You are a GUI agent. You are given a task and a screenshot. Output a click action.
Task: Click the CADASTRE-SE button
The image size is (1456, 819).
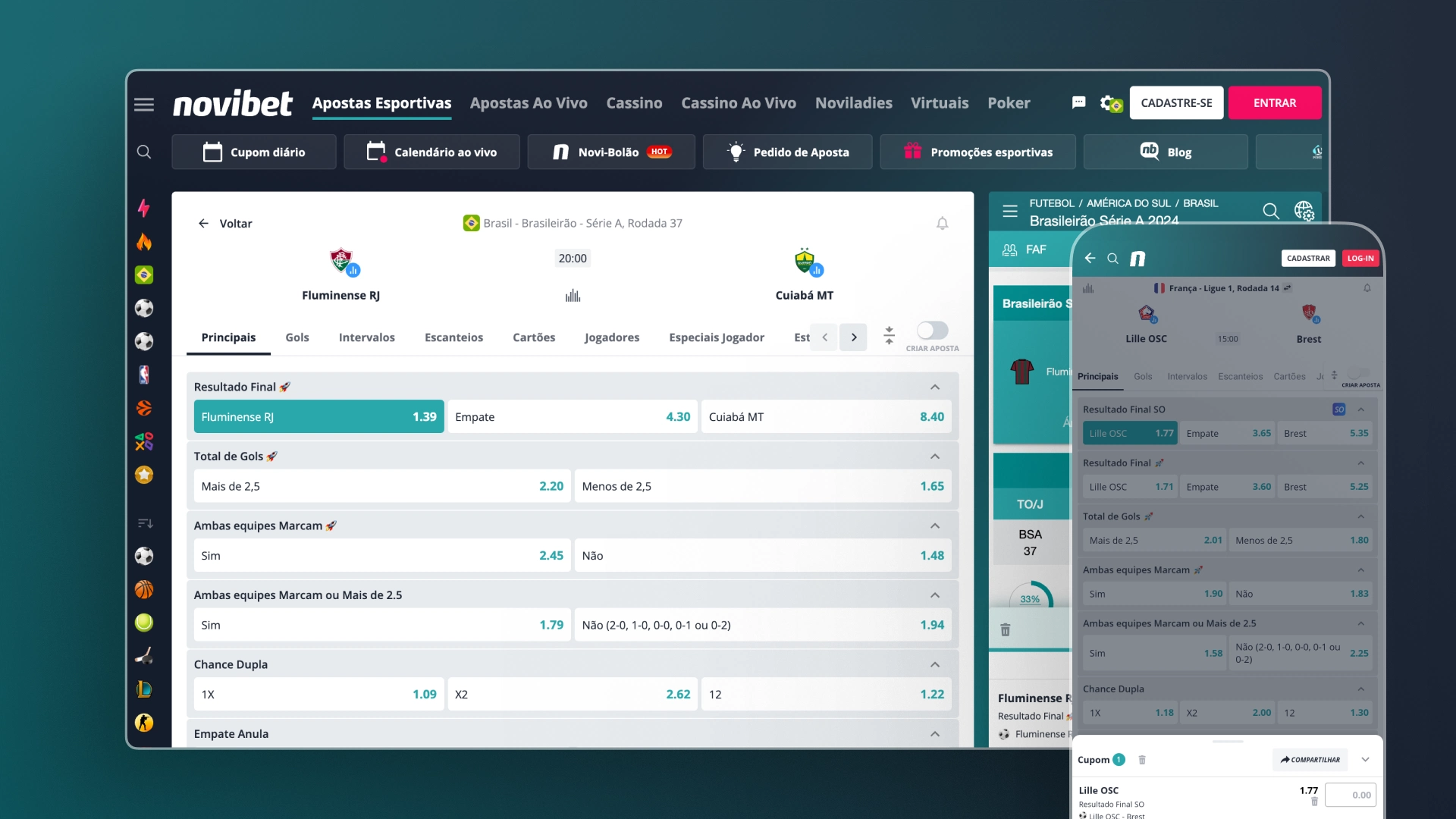tap(1176, 102)
